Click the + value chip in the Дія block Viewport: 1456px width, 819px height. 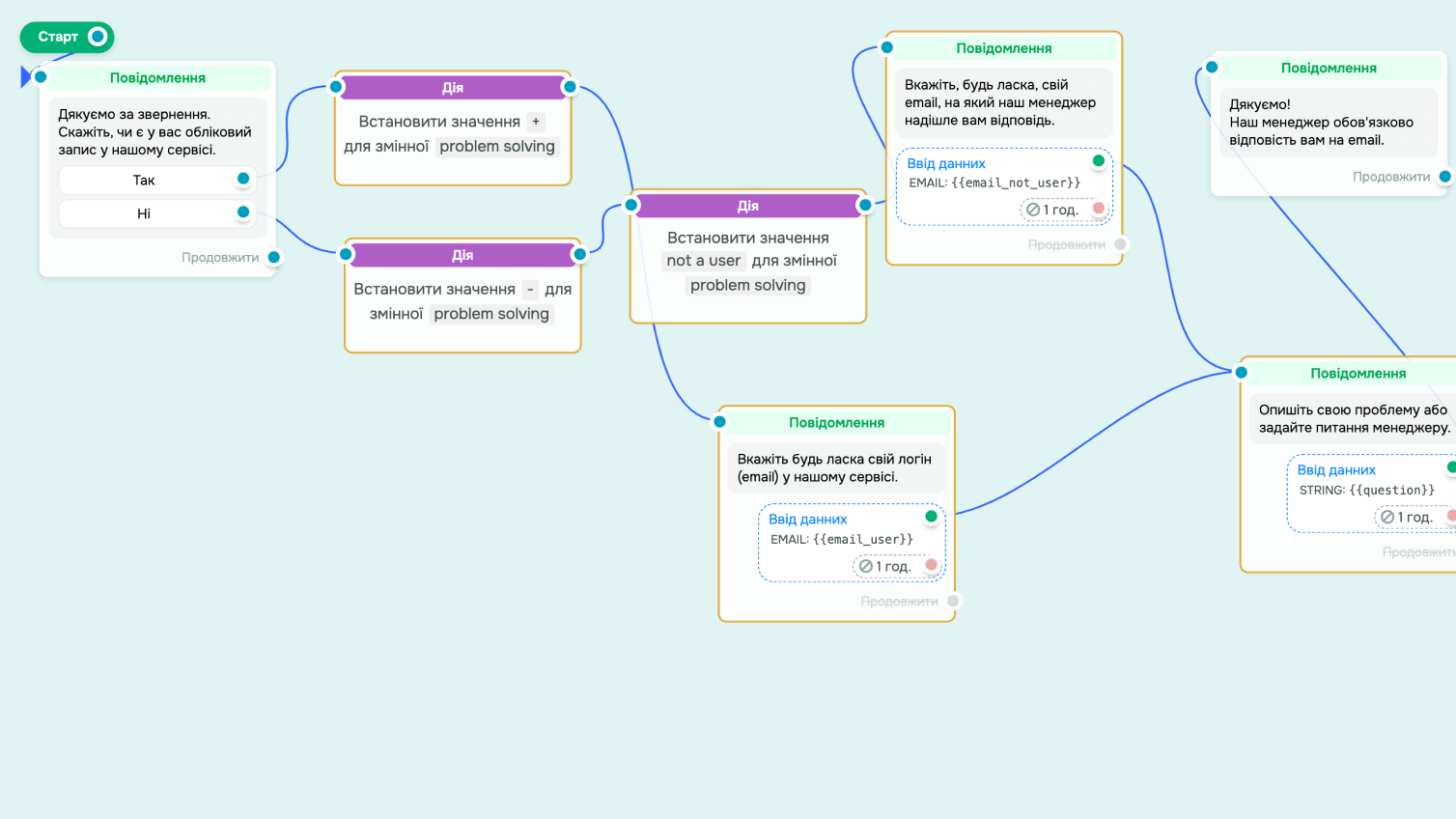(x=536, y=122)
